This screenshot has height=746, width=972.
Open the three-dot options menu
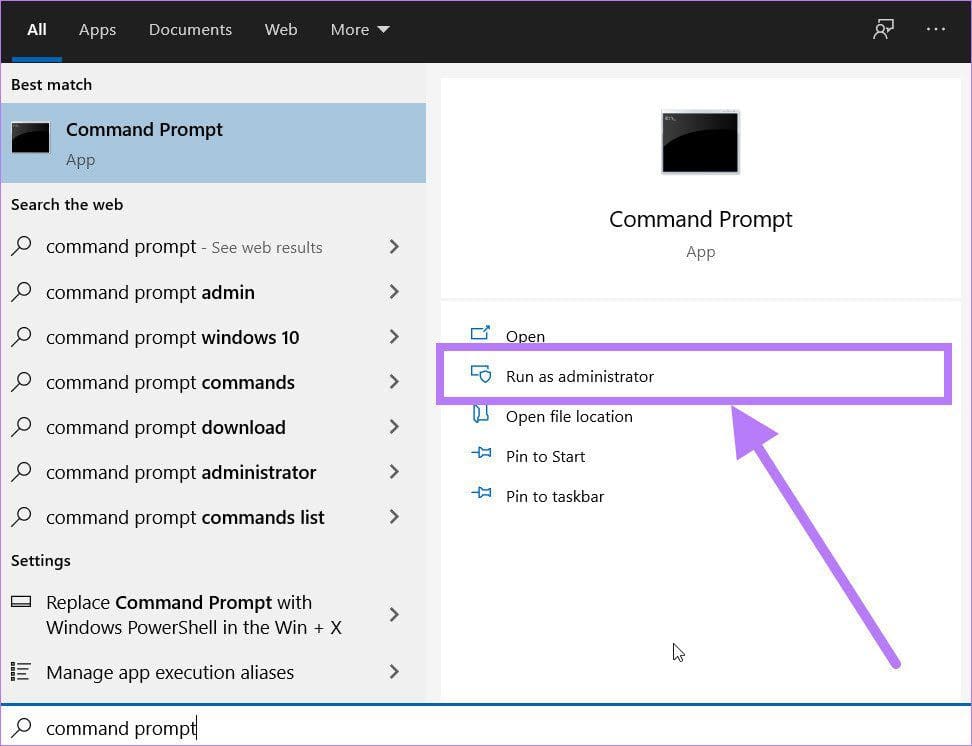pos(935,29)
